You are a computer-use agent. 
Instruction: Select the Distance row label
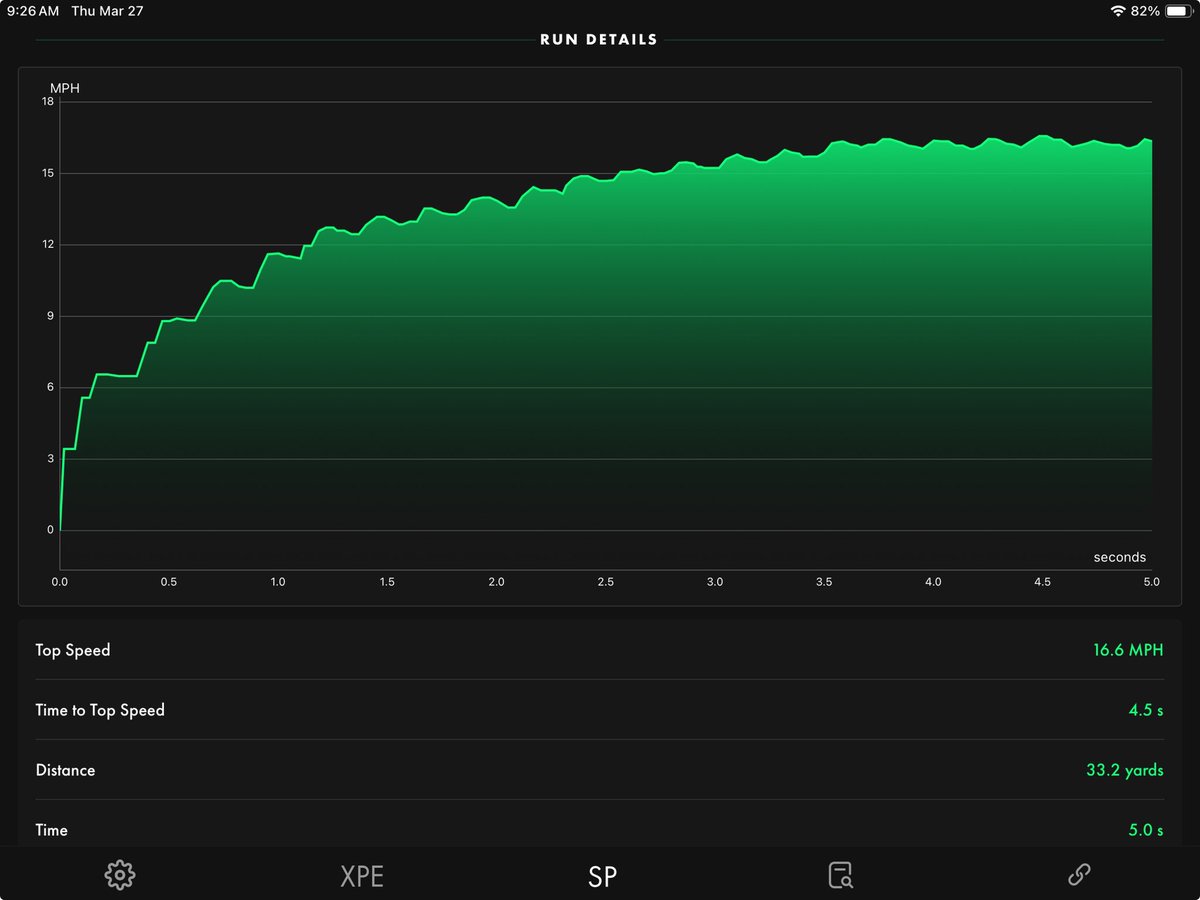pyautogui.click(x=66, y=770)
